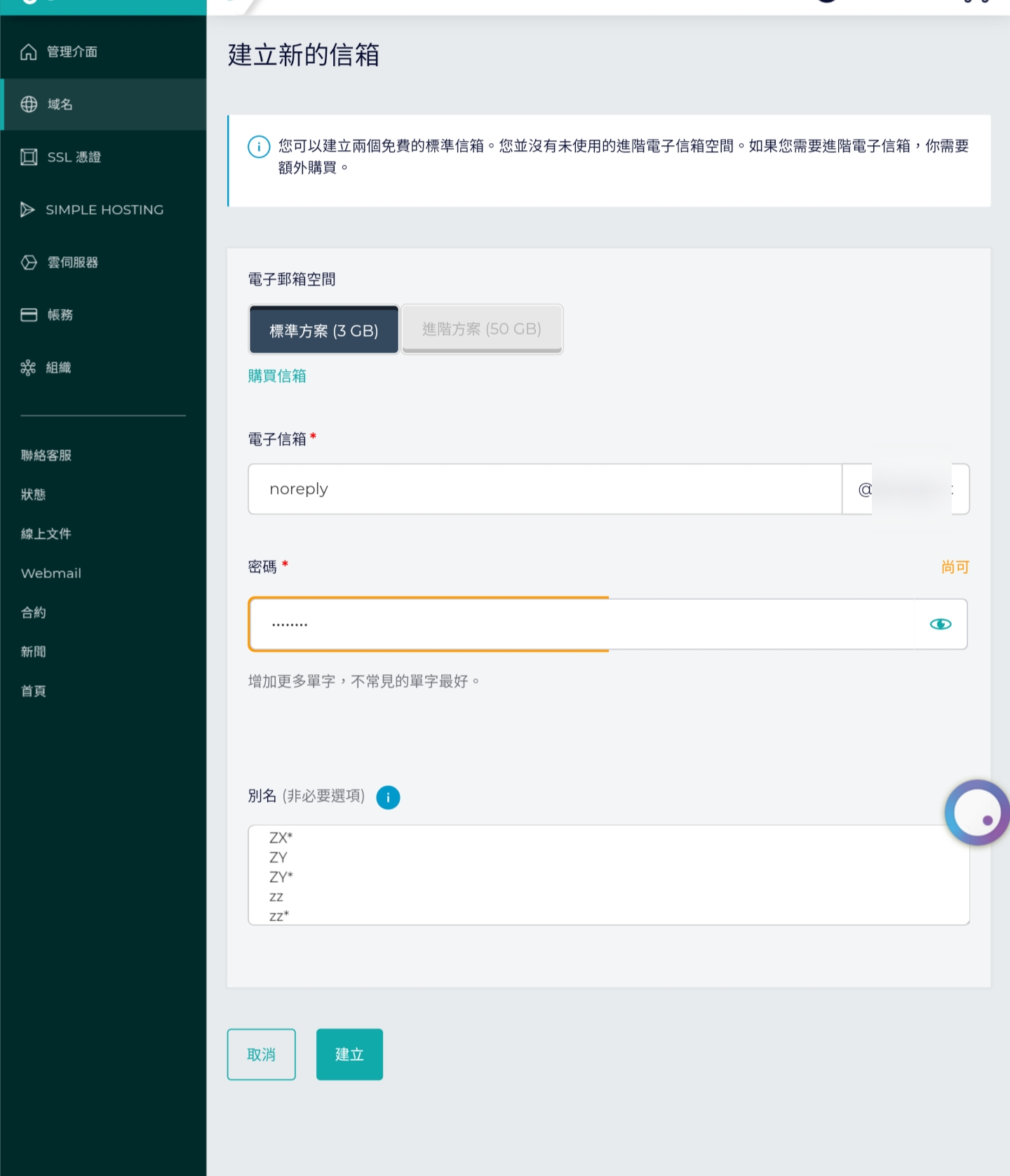Viewport: 1010px width, 1176px height.
Task: Open 組織 menu item
Action: (103, 368)
